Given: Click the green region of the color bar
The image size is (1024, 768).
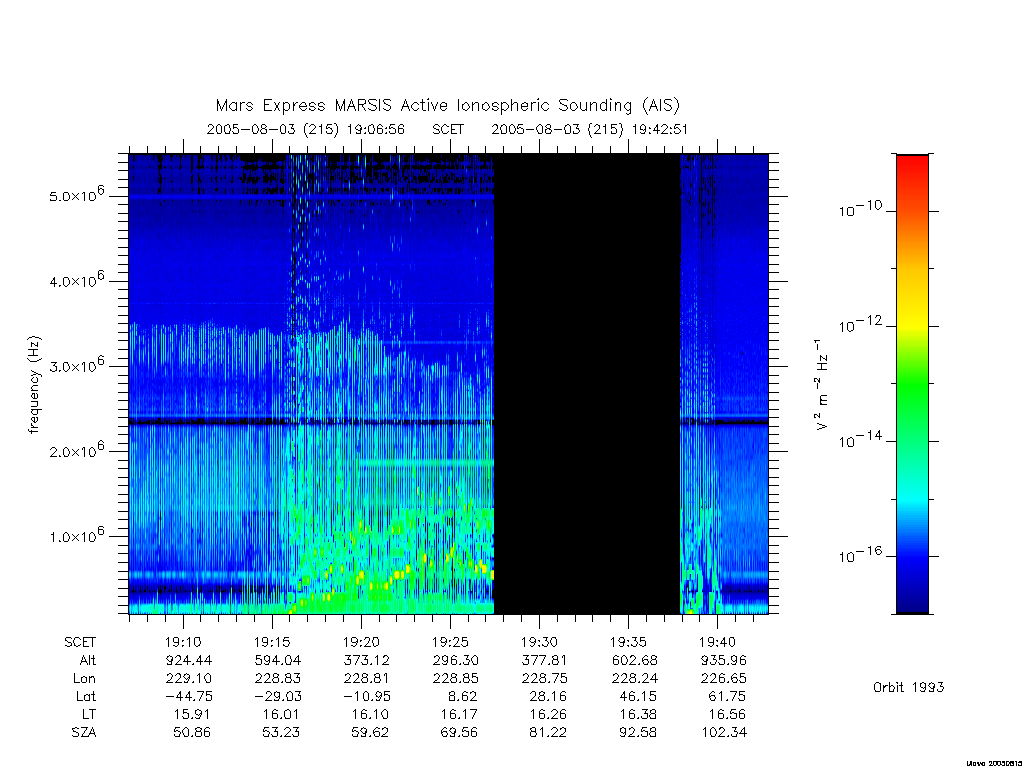Looking at the screenshot, I should (912, 385).
